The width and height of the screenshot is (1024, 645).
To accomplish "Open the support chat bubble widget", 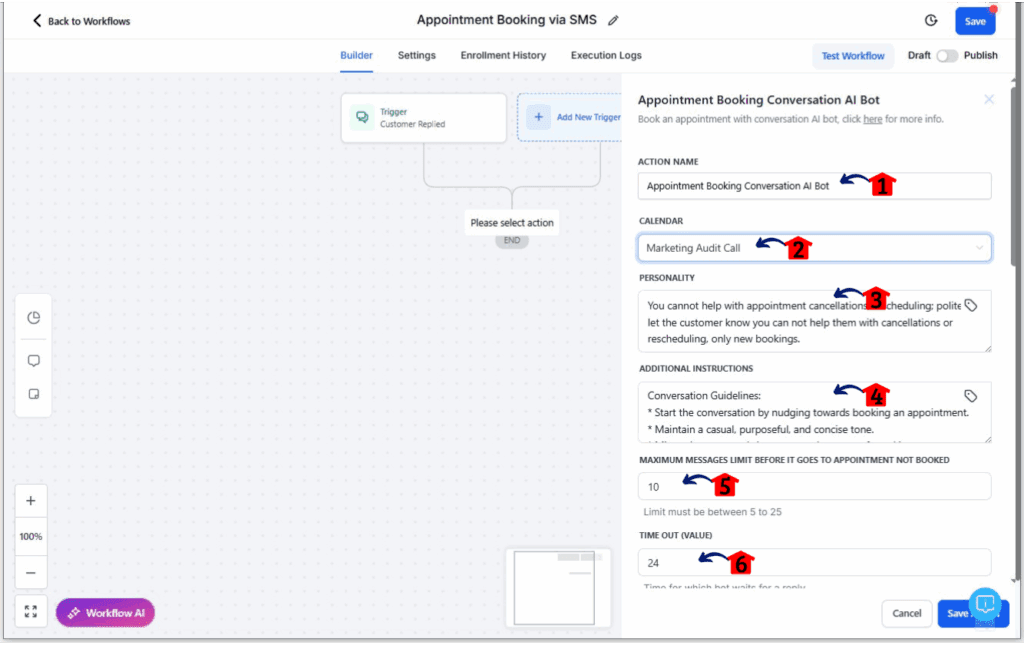I will coord(985,603).
